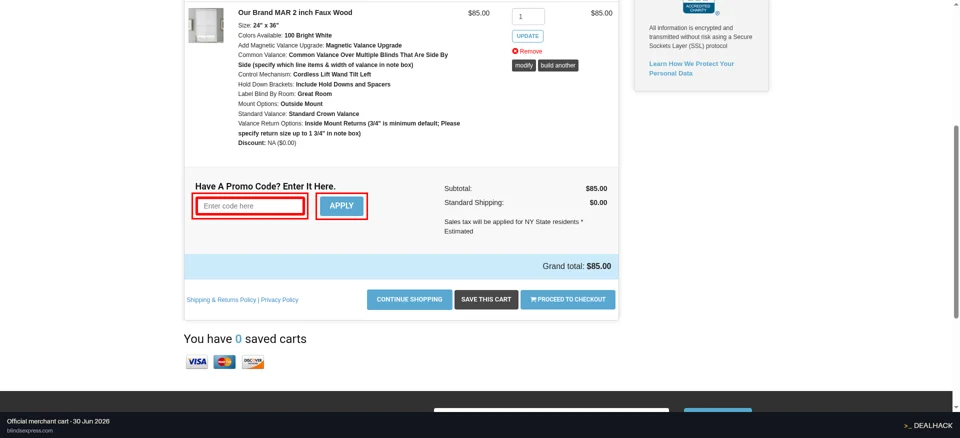Click the red Remove icon
The height and width of the screenshot is (438, 960).
(516, 51)
